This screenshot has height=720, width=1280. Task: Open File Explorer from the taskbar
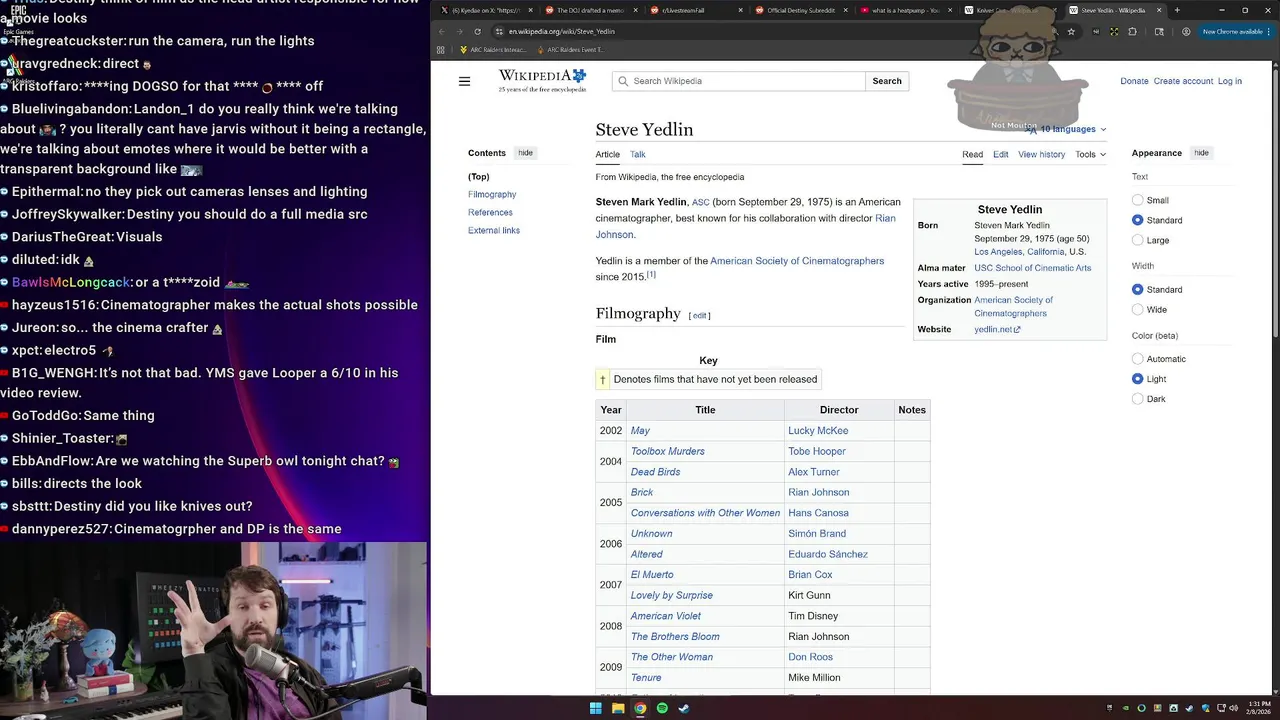point(618,708)
